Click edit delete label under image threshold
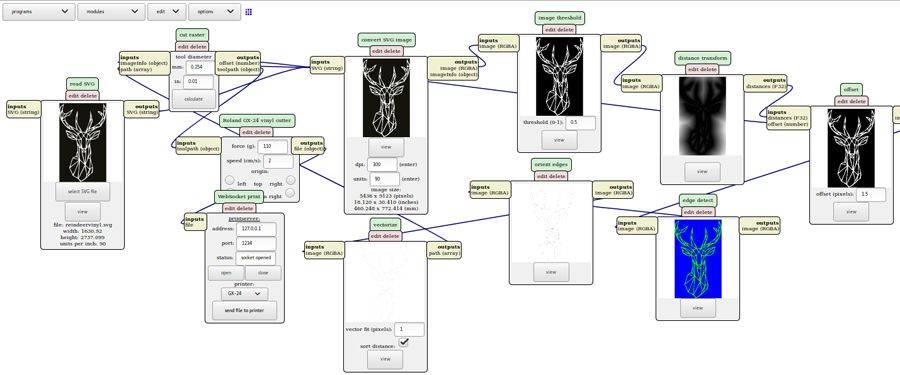This screenshot has width=900, height=375. tap(559, 30)
